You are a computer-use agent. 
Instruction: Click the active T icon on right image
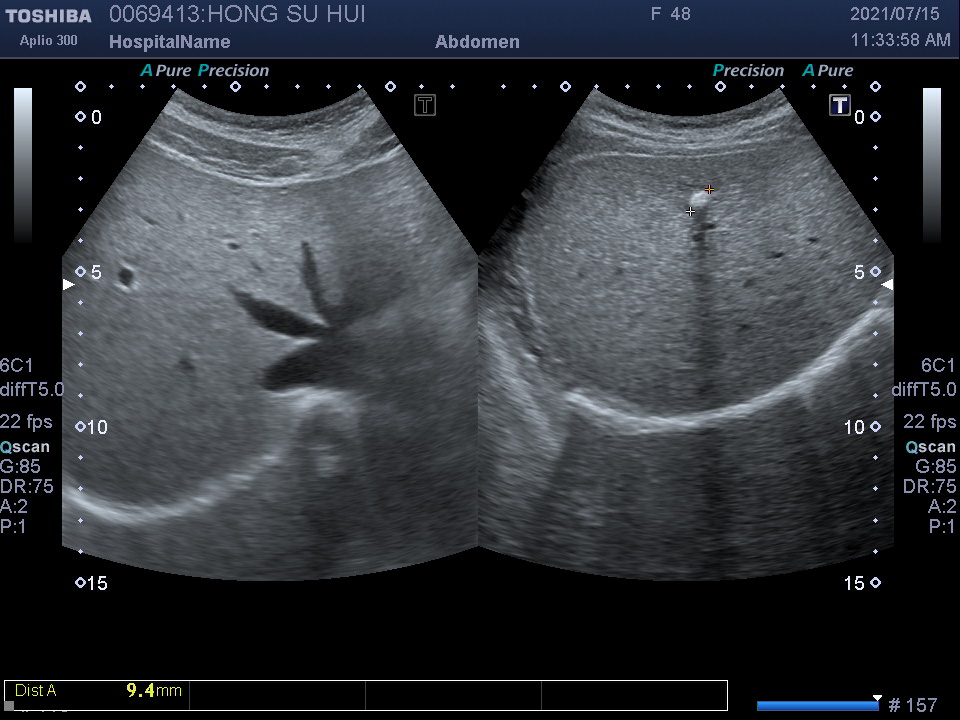click(839, 105)
